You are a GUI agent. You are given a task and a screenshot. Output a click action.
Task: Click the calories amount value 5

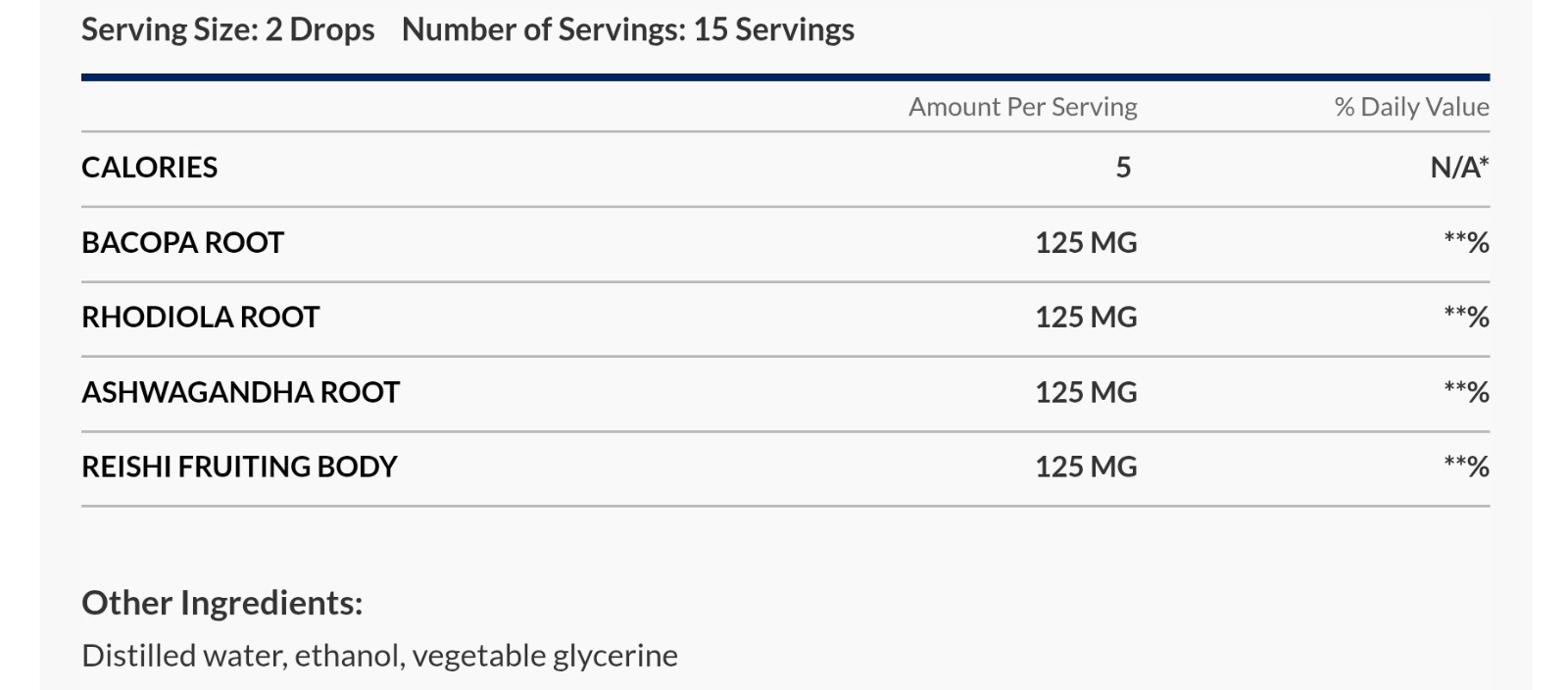(x=1123, y=168)
